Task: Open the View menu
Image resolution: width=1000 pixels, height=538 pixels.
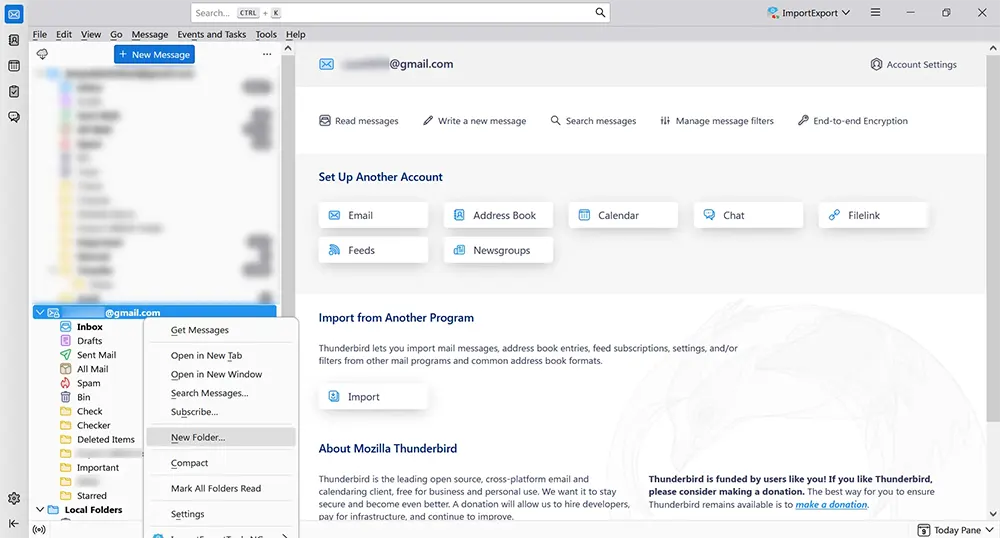Action: point(91,34)
